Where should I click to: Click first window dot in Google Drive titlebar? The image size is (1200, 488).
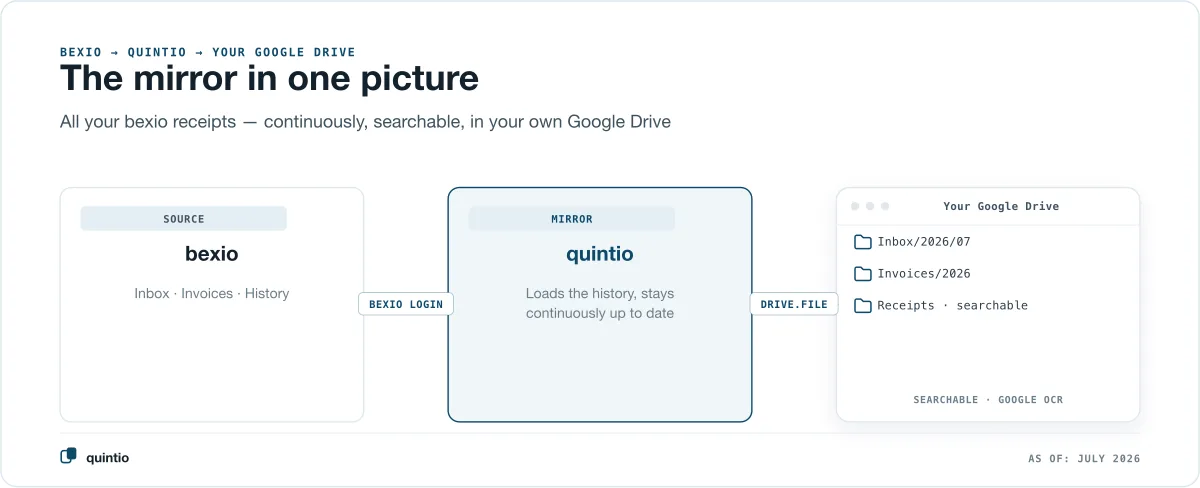(855, 206)
